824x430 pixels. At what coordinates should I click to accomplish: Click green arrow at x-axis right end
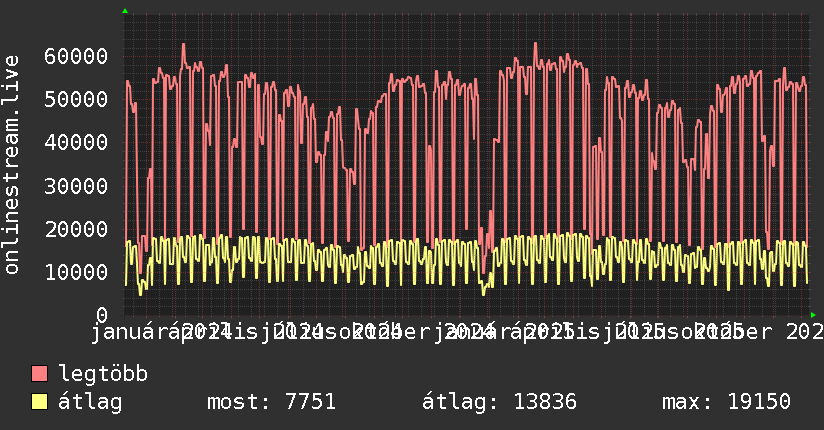tap(813, 315)
